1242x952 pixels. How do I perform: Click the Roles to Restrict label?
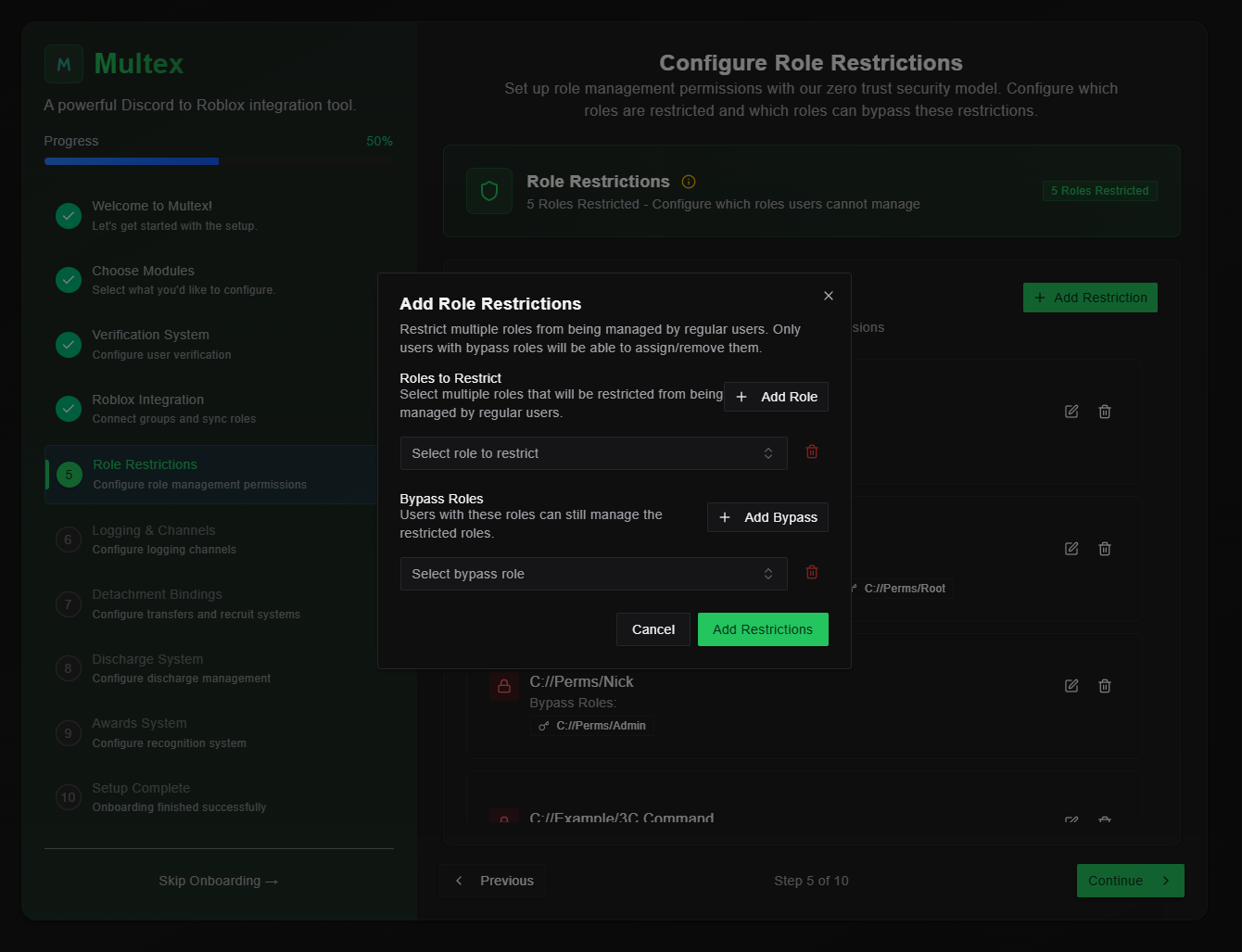pyautogui.click(x=450, y=378)
